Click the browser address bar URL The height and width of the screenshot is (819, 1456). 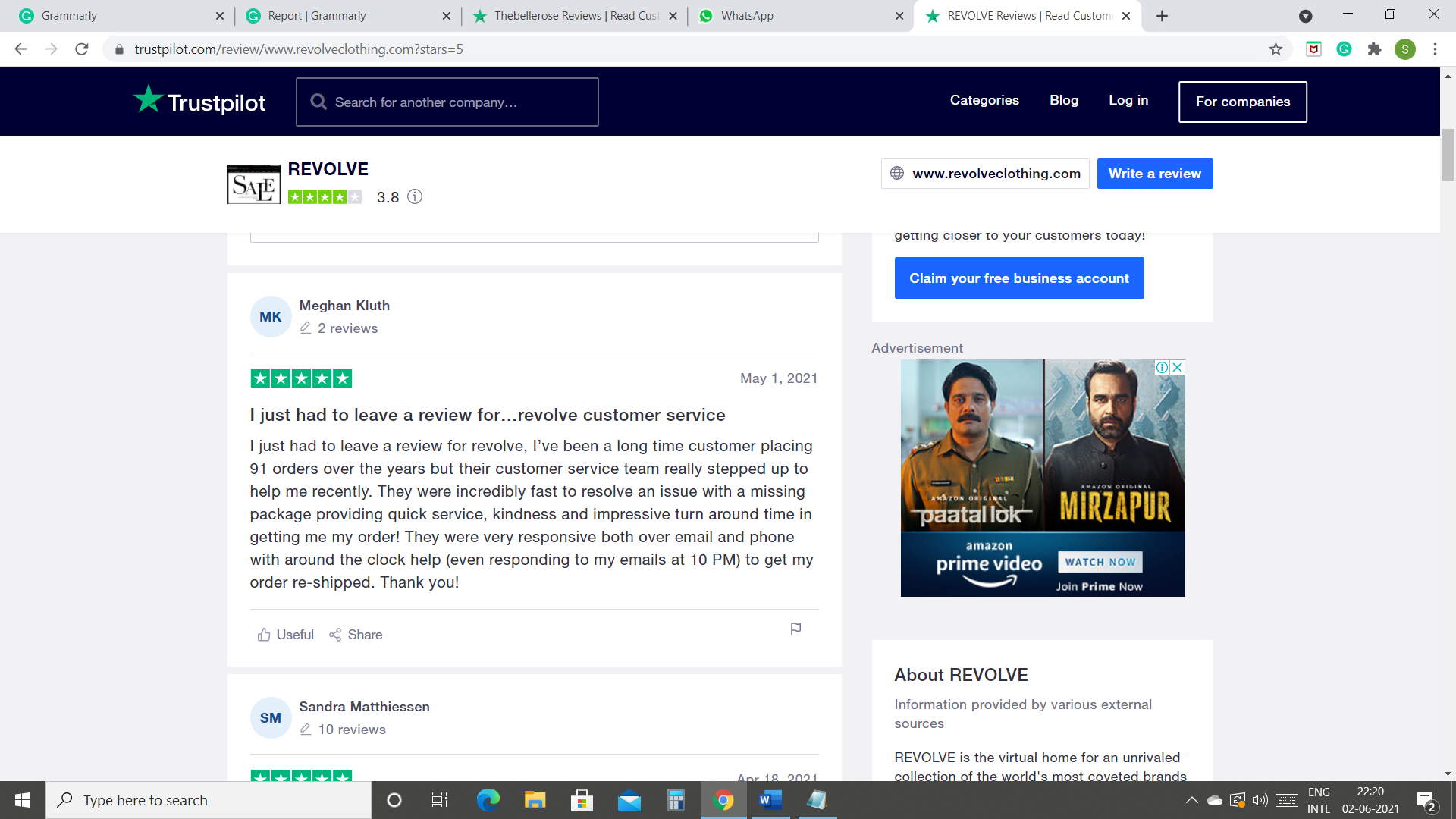(299, 49)
